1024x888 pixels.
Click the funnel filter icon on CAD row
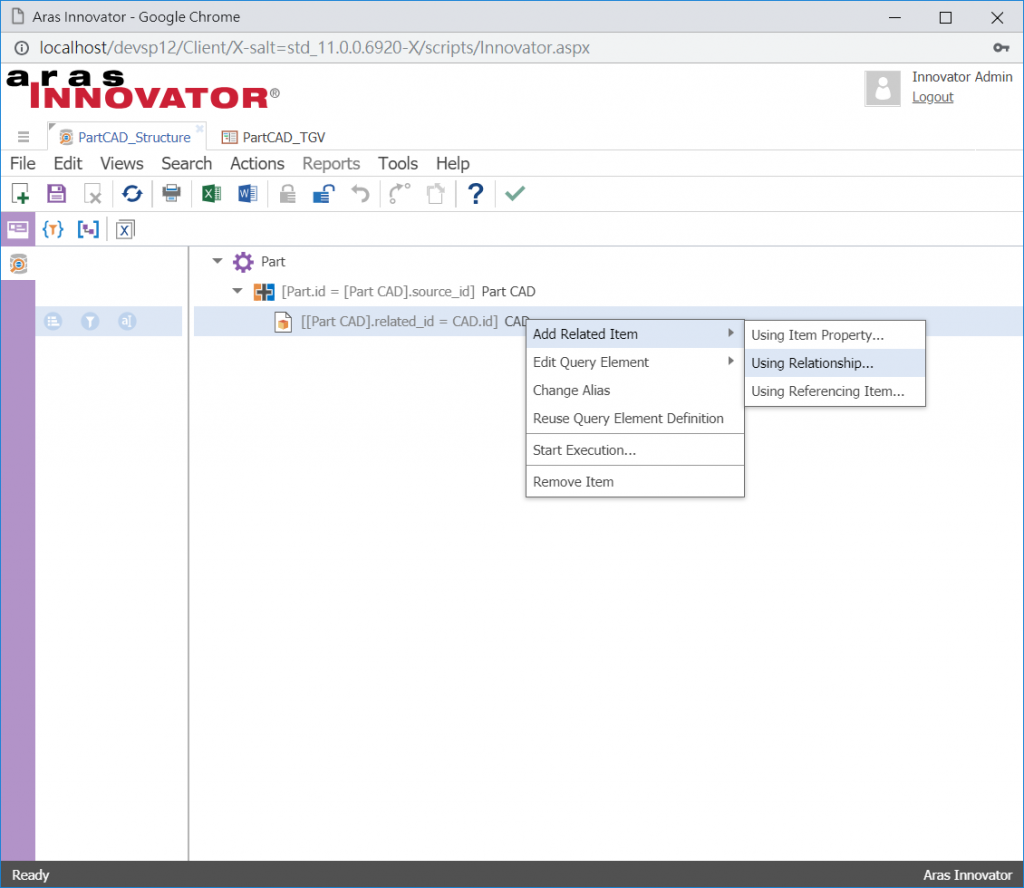90,321
